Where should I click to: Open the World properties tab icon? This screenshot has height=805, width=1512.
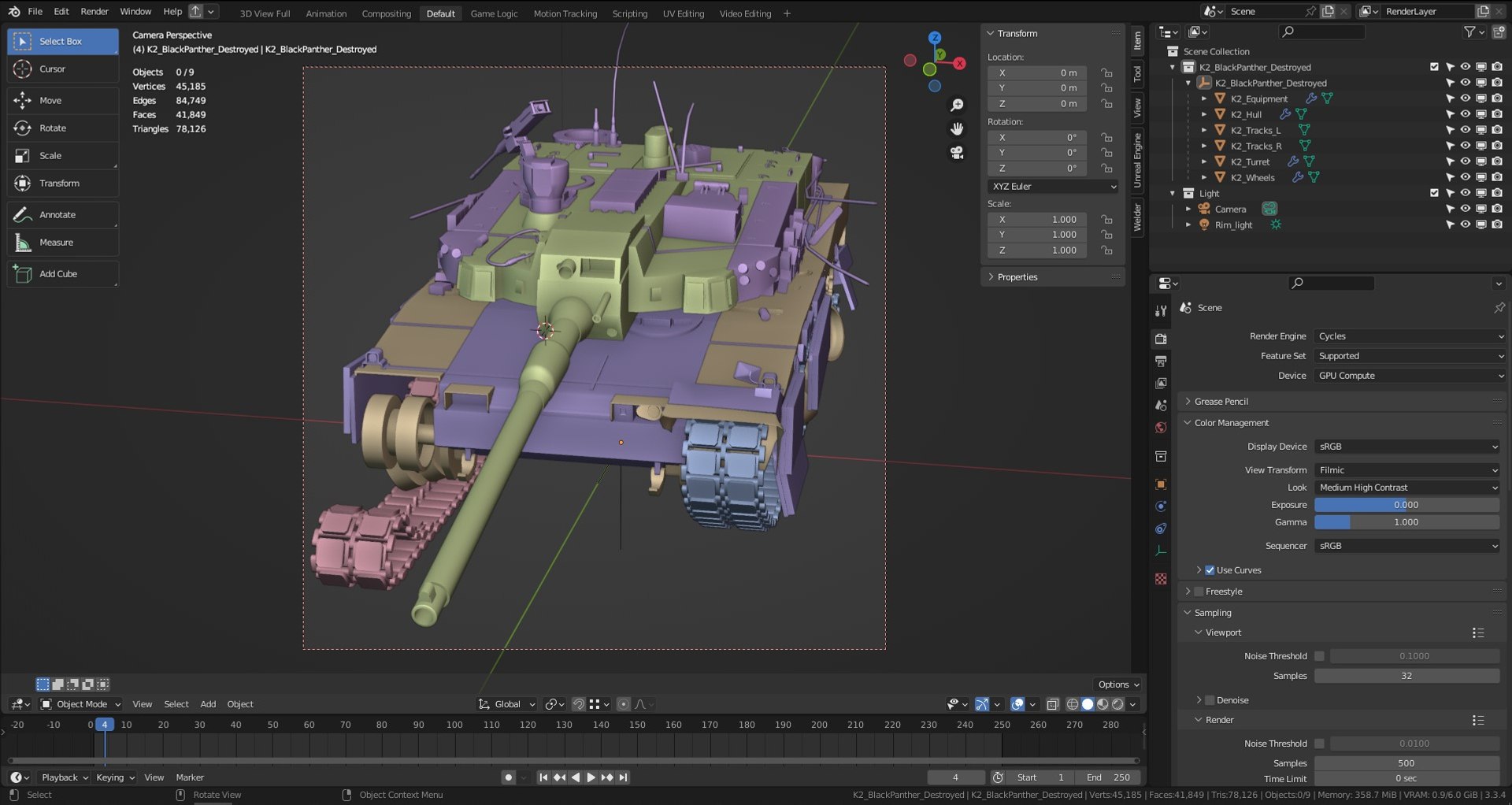pos(1161,428)
